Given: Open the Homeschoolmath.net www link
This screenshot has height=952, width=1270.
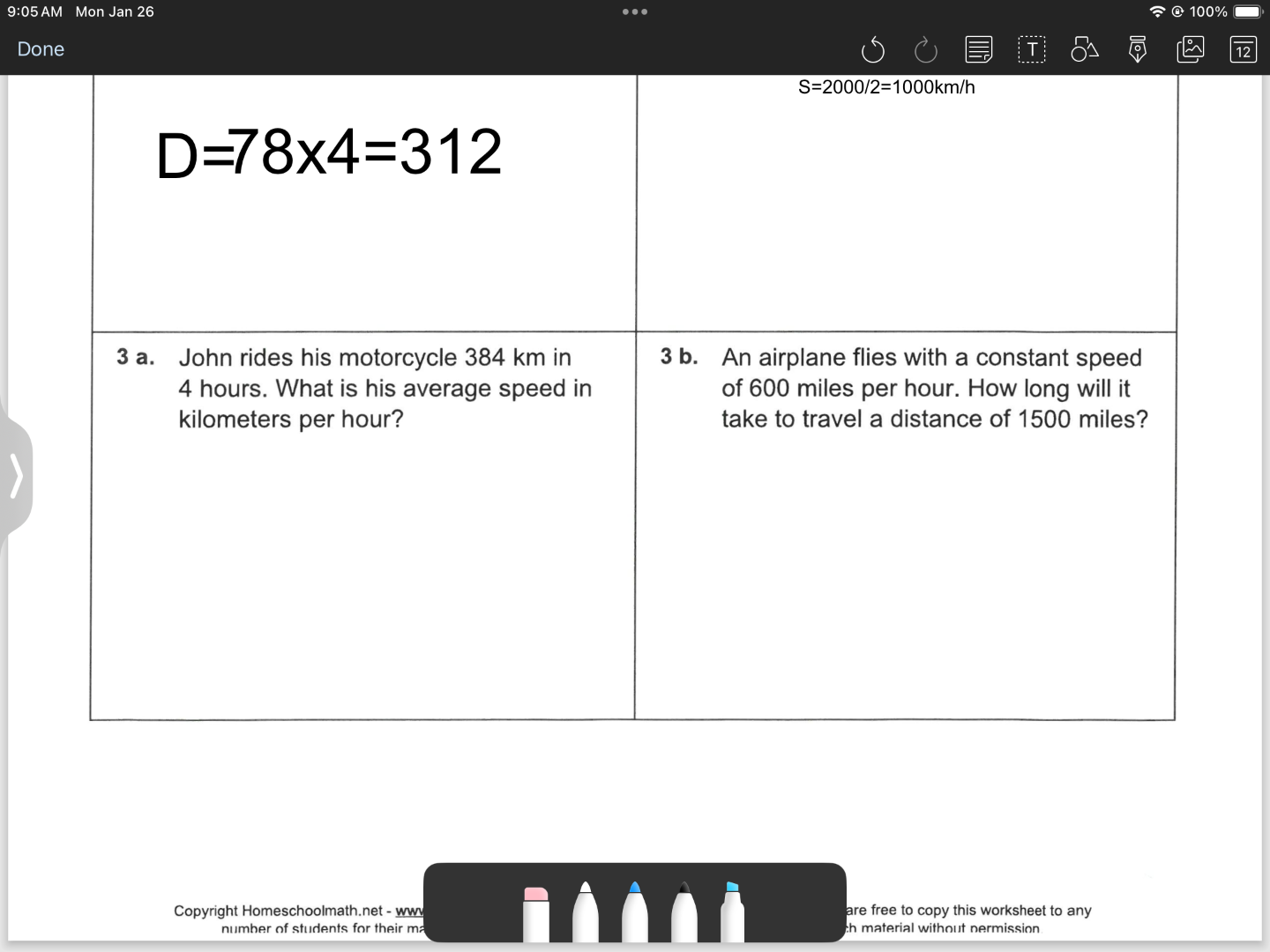Looking at the screenshot, I should (x=408, y=911).
